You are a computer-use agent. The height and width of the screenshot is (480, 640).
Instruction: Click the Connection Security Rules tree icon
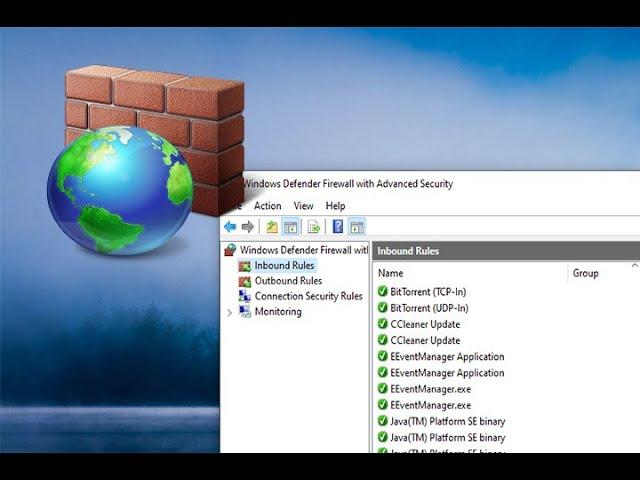(x=244, y=296)
